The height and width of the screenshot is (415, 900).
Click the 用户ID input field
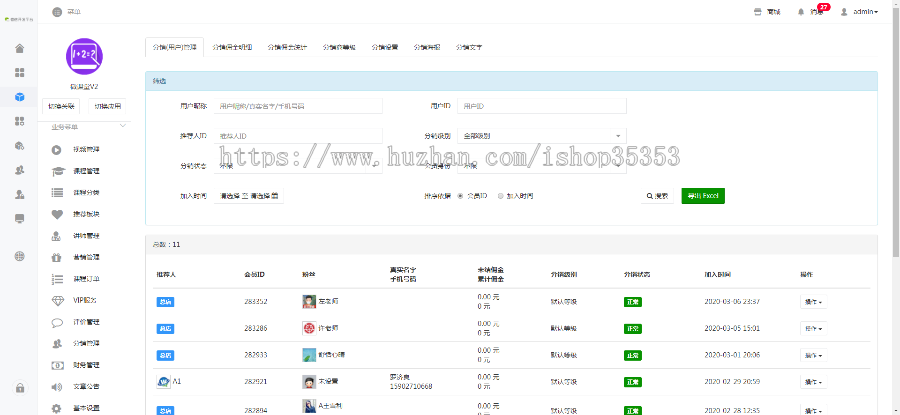pyautogui.click(x=542, y=106)
